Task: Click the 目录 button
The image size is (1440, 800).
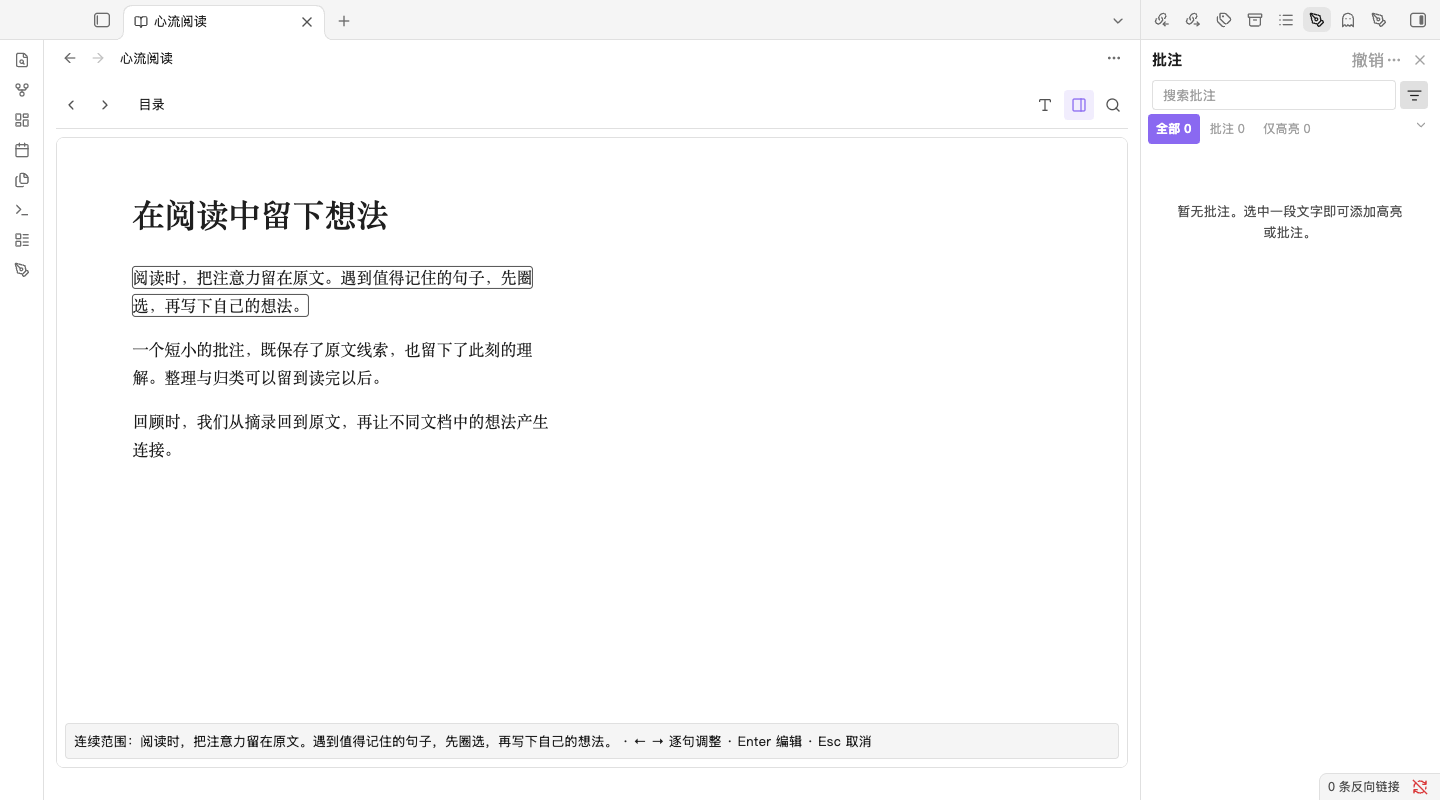Action: [152, 105]
